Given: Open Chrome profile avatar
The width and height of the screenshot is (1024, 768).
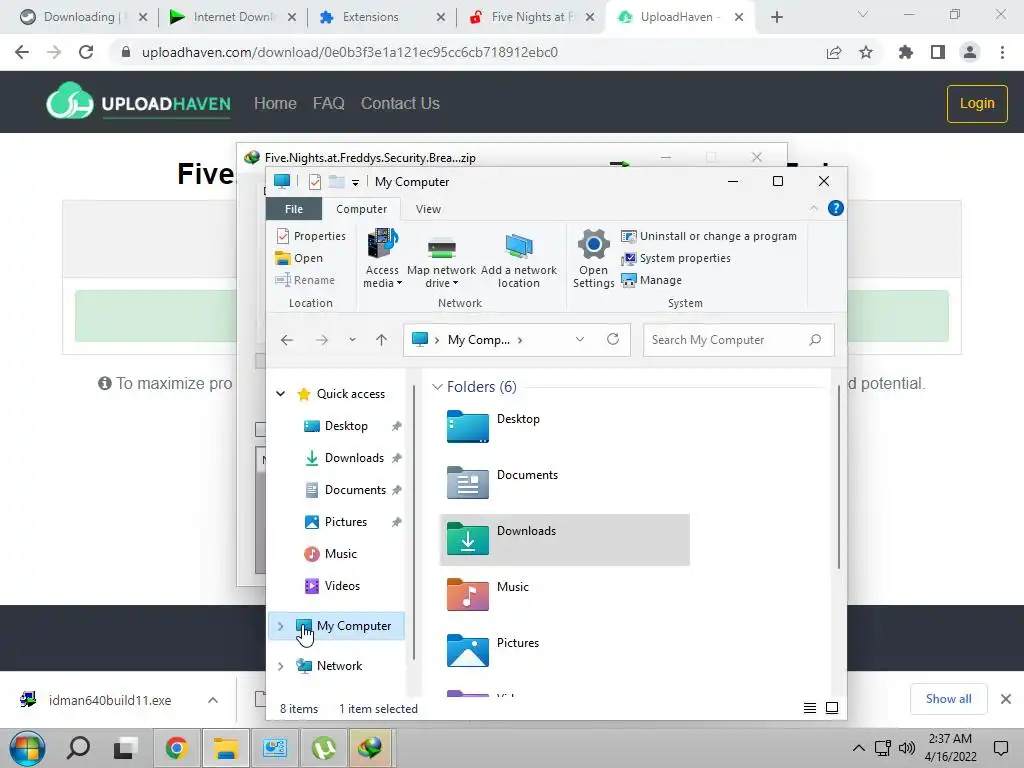Looking at the screenshot, I should coord(970,52).
